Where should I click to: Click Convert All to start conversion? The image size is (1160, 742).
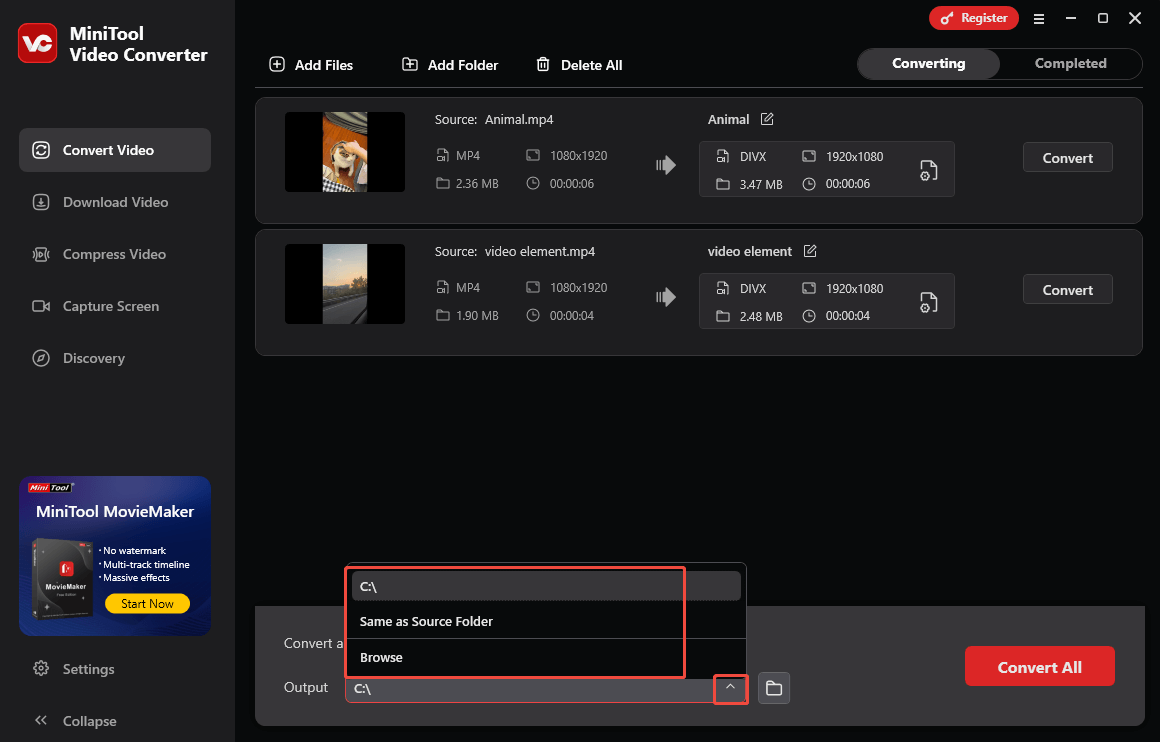(x=1040, y=665)
